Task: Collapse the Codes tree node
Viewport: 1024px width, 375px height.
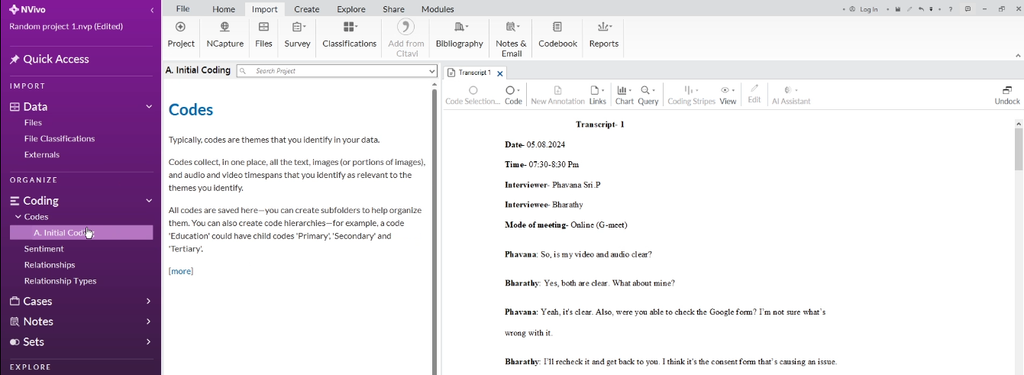Action: [18, 217]
